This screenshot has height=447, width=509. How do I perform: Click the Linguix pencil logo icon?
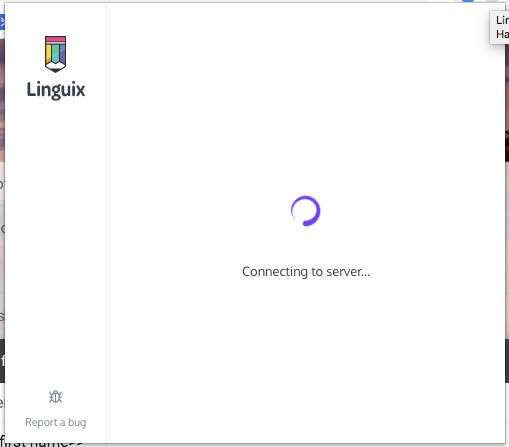click(55, 54)
